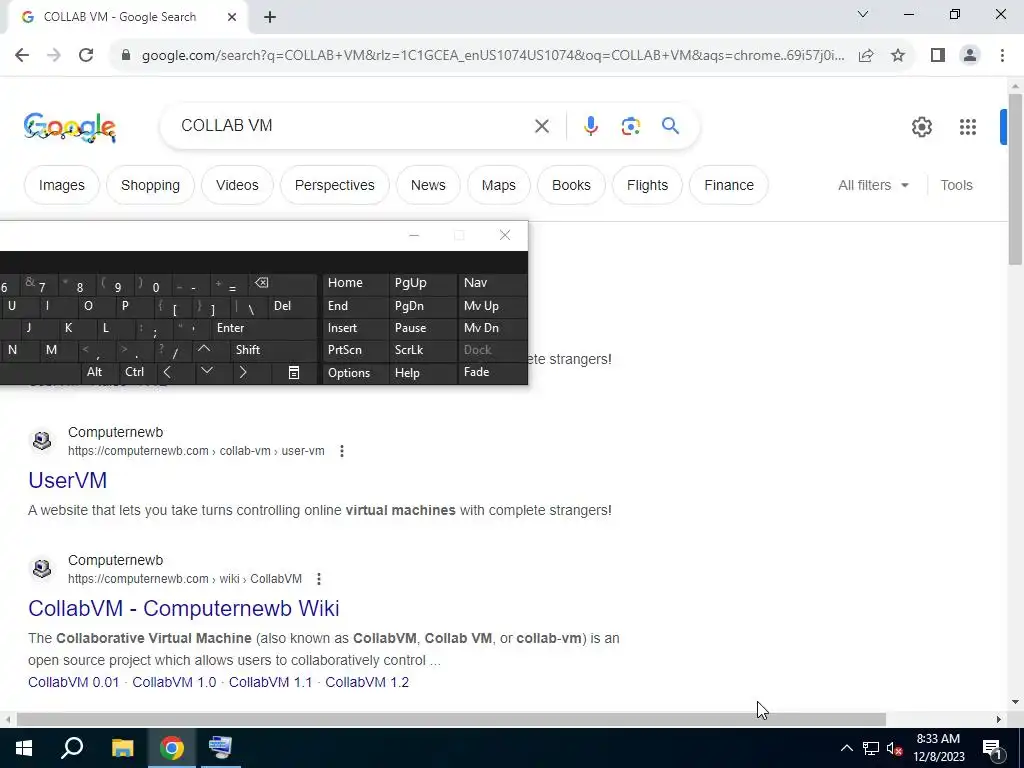Click the Google doodle logo

[x=70, y=127]
